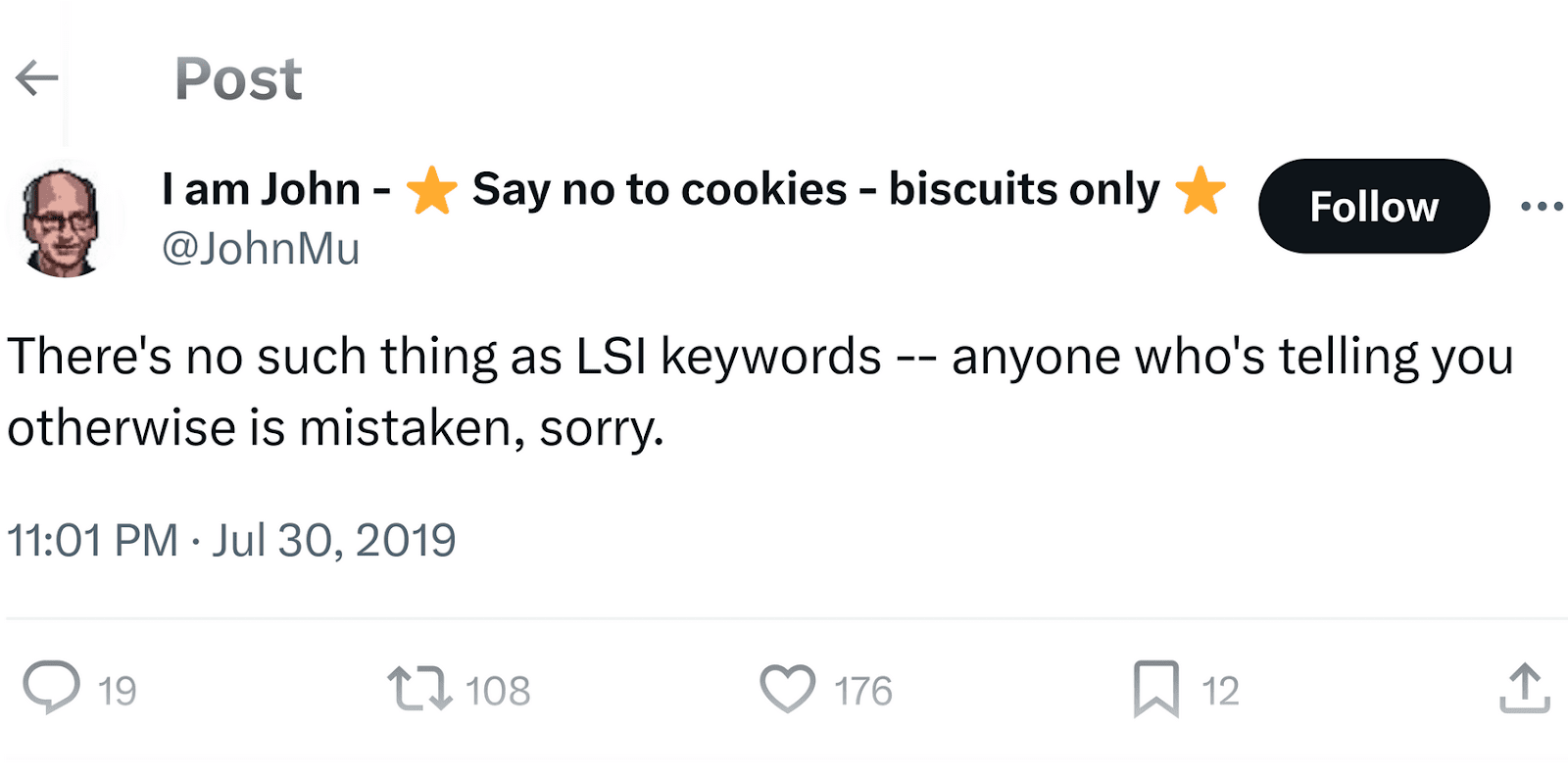Bookmark this post
The height and width of the screenshot is (776, 1568).
coord(1157,689)
